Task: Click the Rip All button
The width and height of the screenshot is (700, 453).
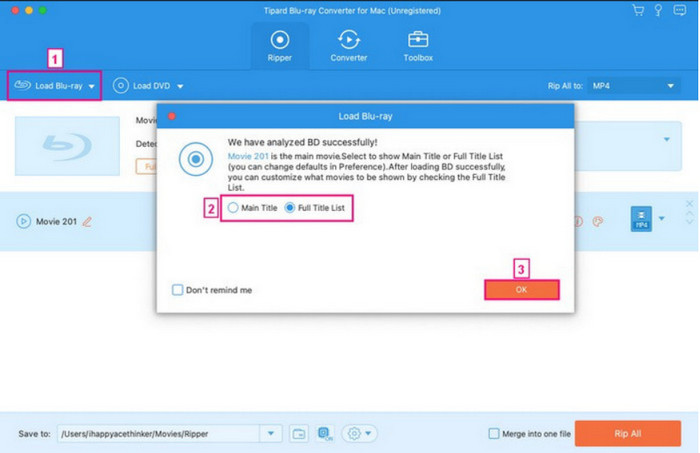Action: pos(627,433)
